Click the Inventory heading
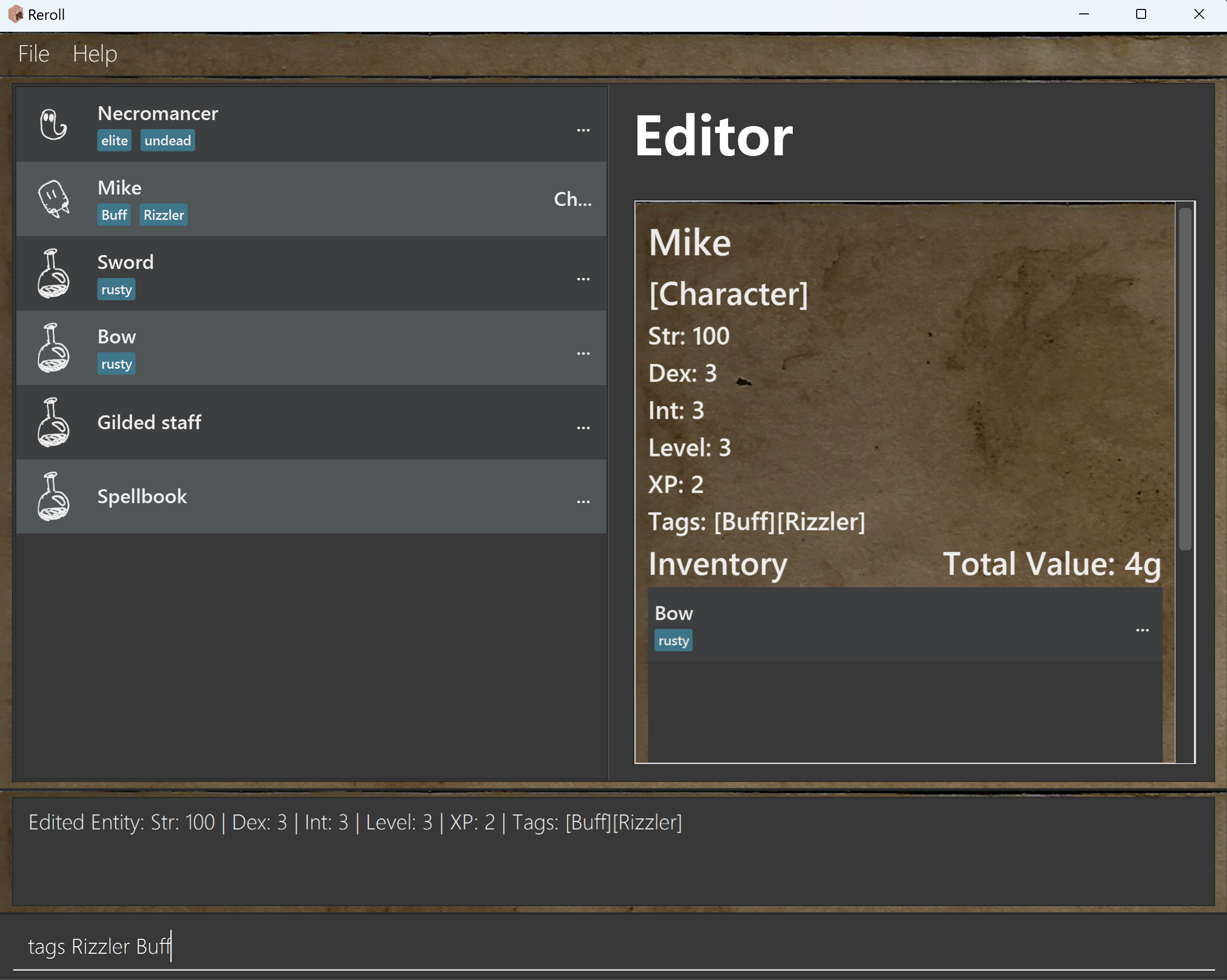This screenshot has width=1227, height=980. click(x=718, y=564)
